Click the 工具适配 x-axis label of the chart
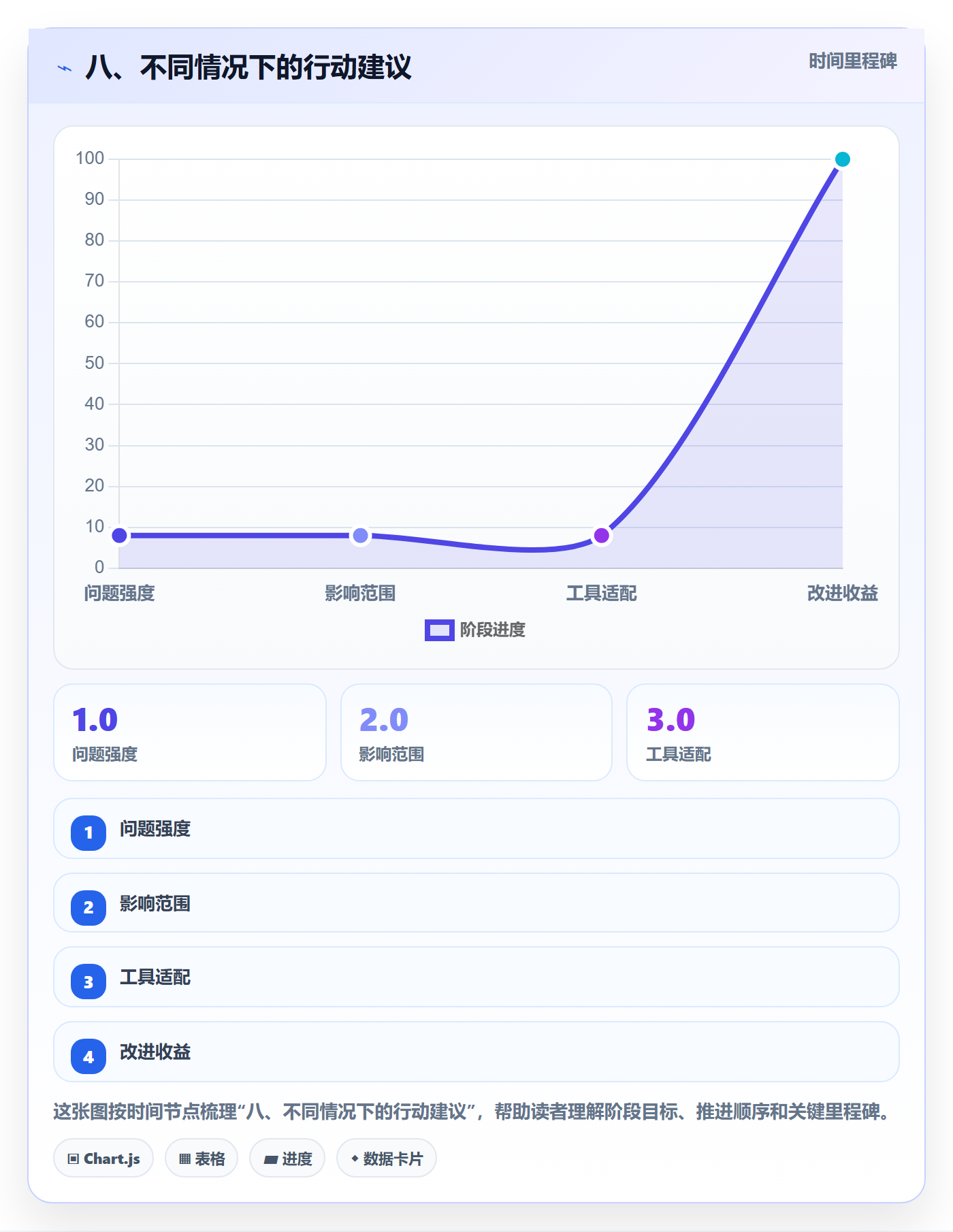The height and width of the screenshot is (1232, 953). click(601, 594)
